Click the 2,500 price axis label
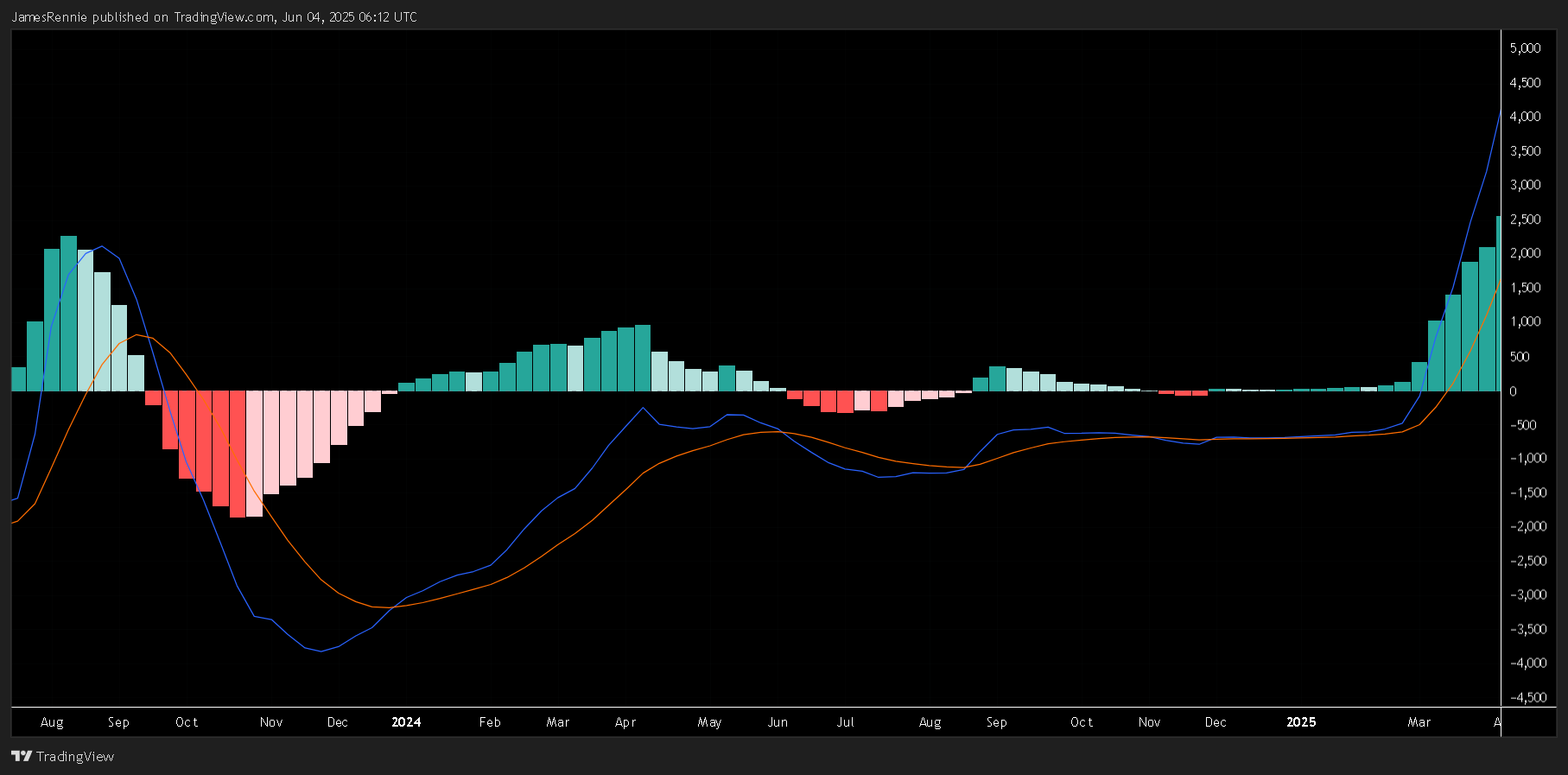 point(1525,219)
